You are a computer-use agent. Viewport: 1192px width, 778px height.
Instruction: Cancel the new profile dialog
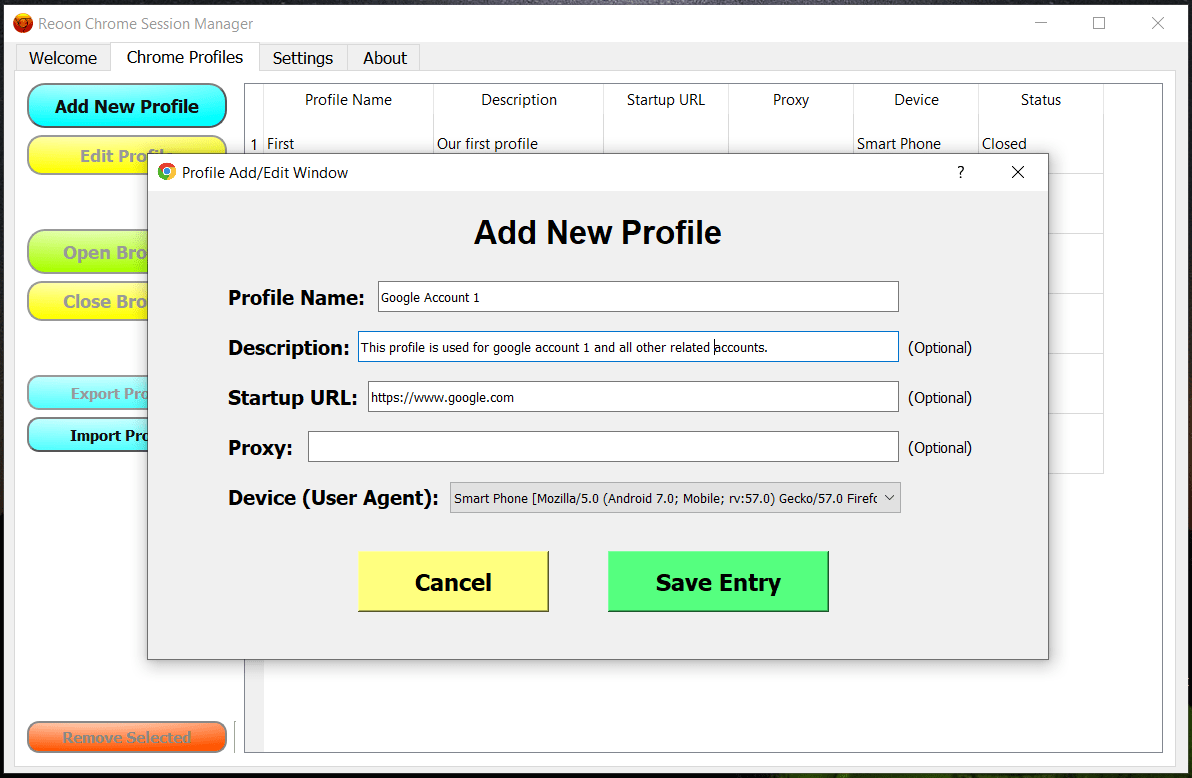pos(453,582)
